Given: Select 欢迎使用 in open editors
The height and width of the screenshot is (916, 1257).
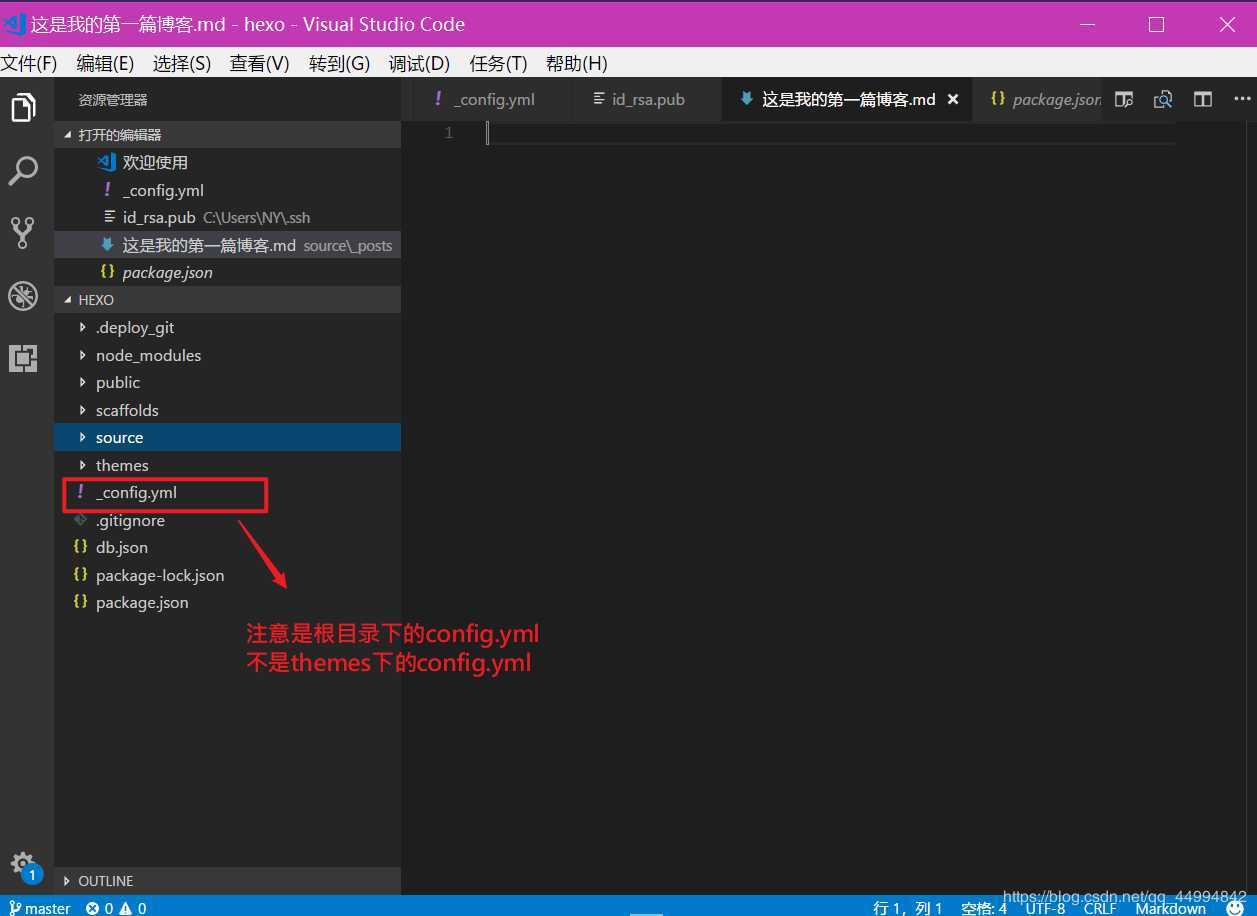Looking at the screenshot, I should coord(227,162).
